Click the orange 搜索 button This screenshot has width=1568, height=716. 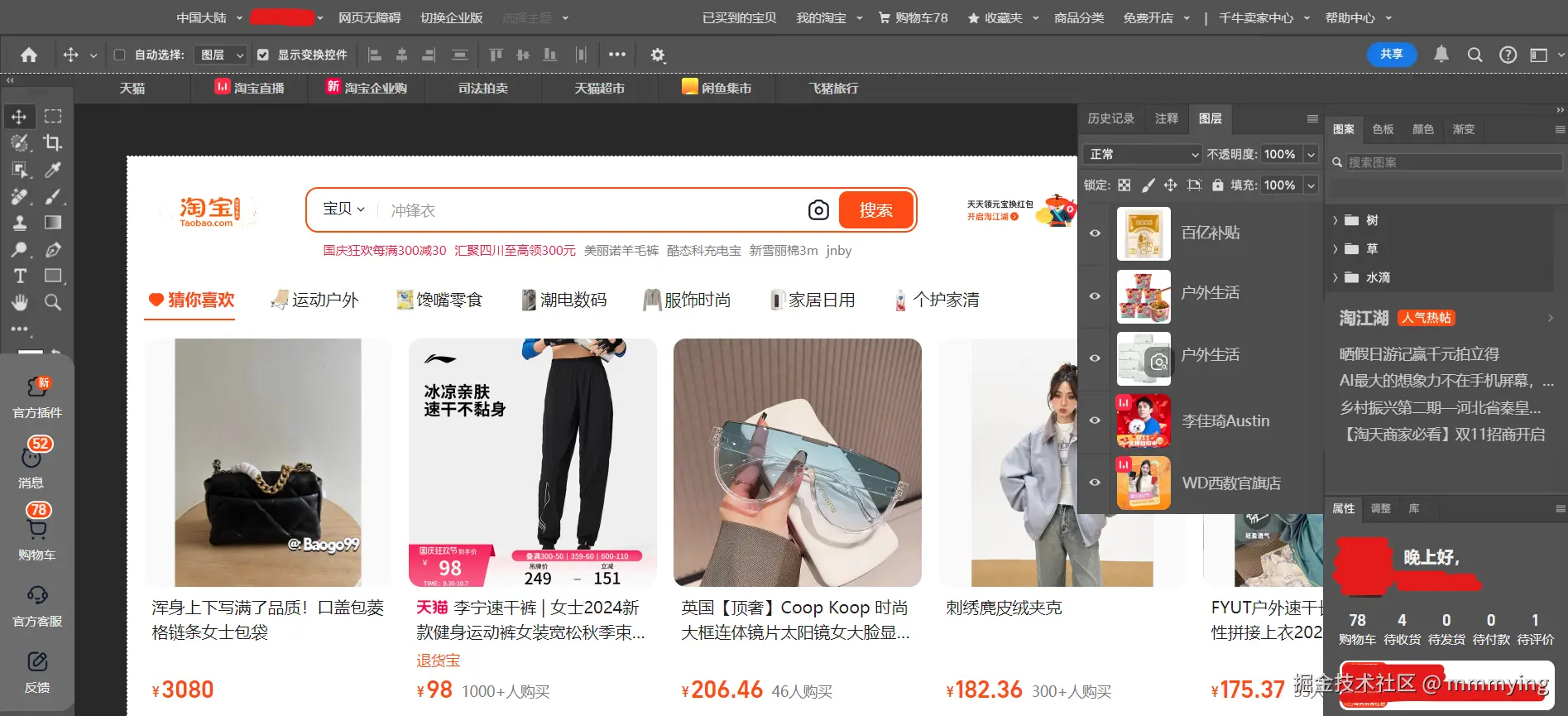876,210
